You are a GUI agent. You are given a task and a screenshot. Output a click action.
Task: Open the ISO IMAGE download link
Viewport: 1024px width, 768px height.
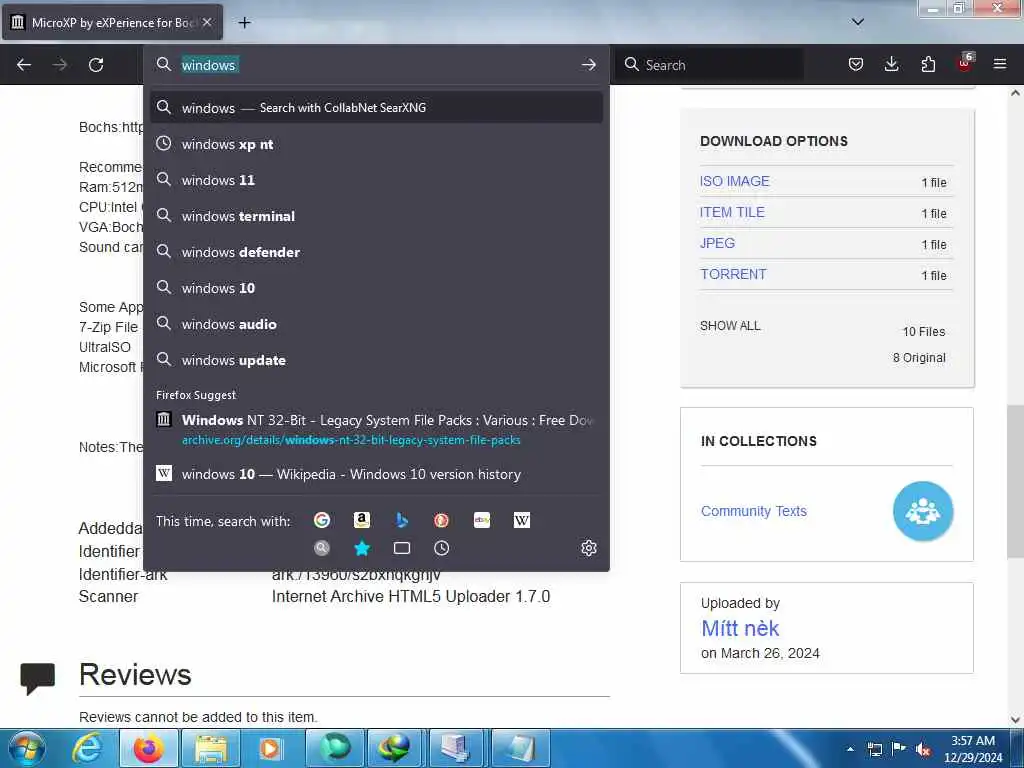(x=735, y=181)
